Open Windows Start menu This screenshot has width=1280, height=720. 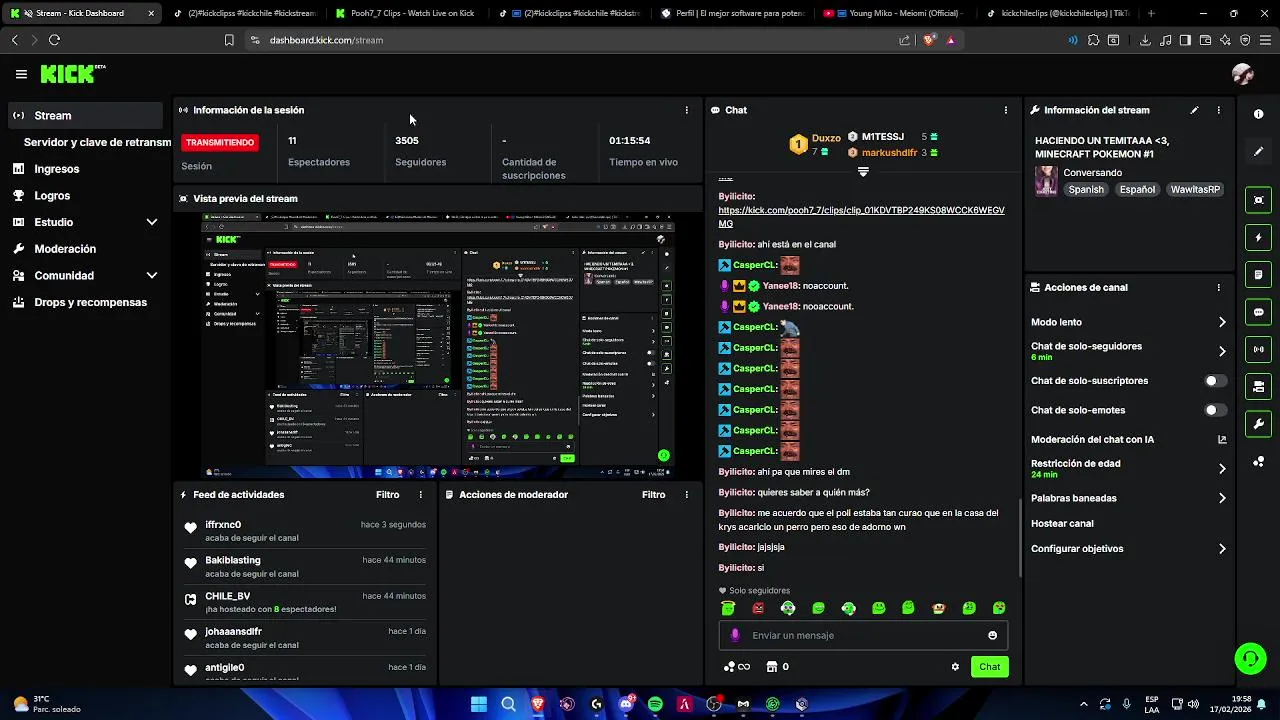[x=479, y=704]
